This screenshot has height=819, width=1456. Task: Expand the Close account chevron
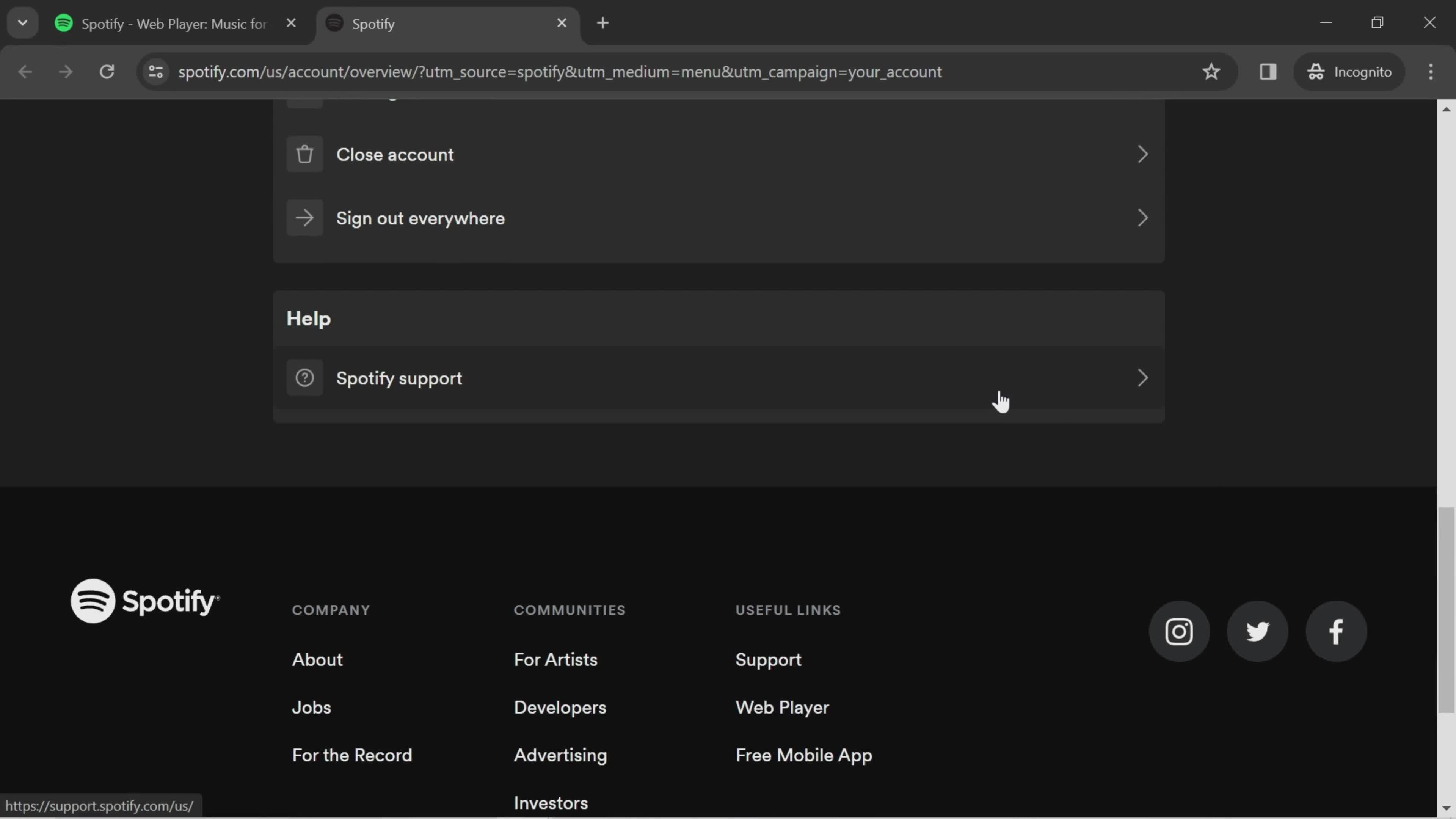[1143, 154]
